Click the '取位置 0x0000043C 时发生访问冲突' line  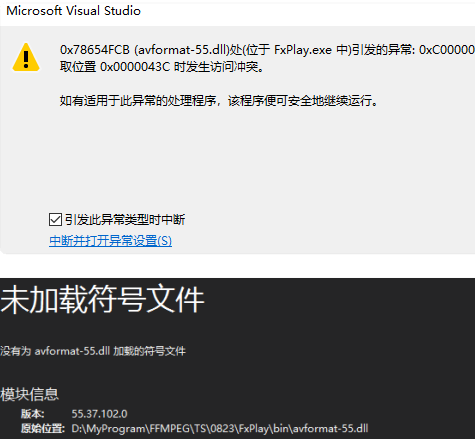[x=162, y=67]
